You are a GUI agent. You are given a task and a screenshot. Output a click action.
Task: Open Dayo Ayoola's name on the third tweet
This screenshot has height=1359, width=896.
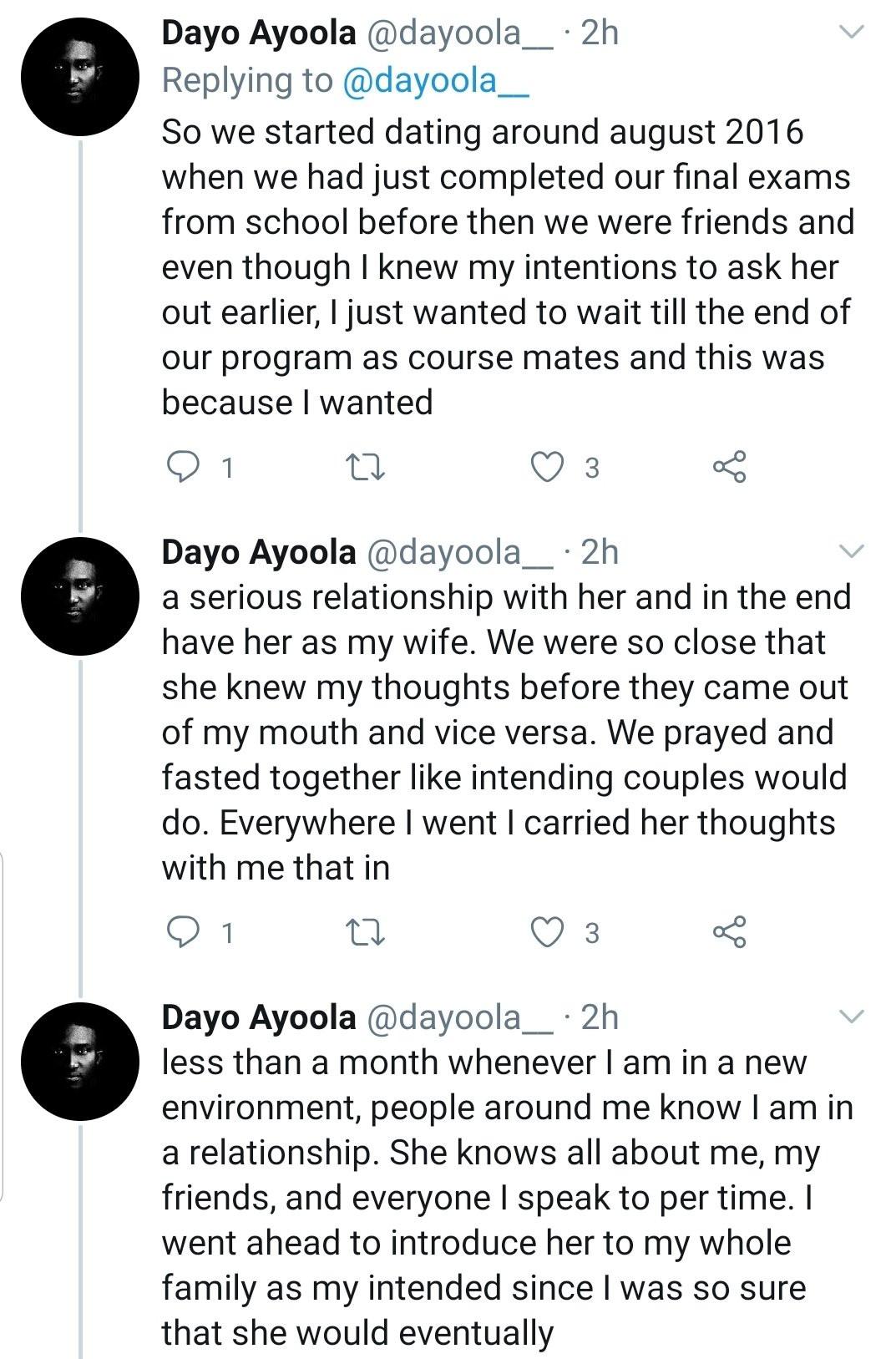[259, 1017]
